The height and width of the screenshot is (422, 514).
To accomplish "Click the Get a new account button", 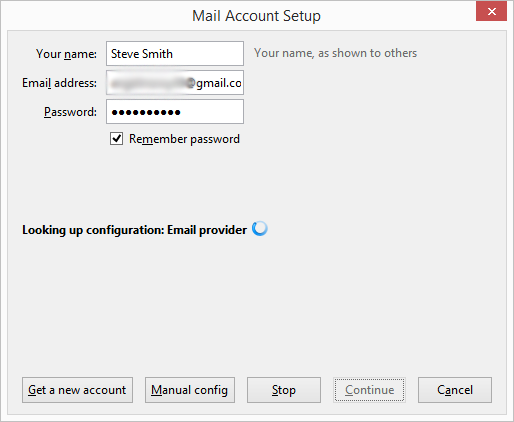I will [x=77, y=390].
